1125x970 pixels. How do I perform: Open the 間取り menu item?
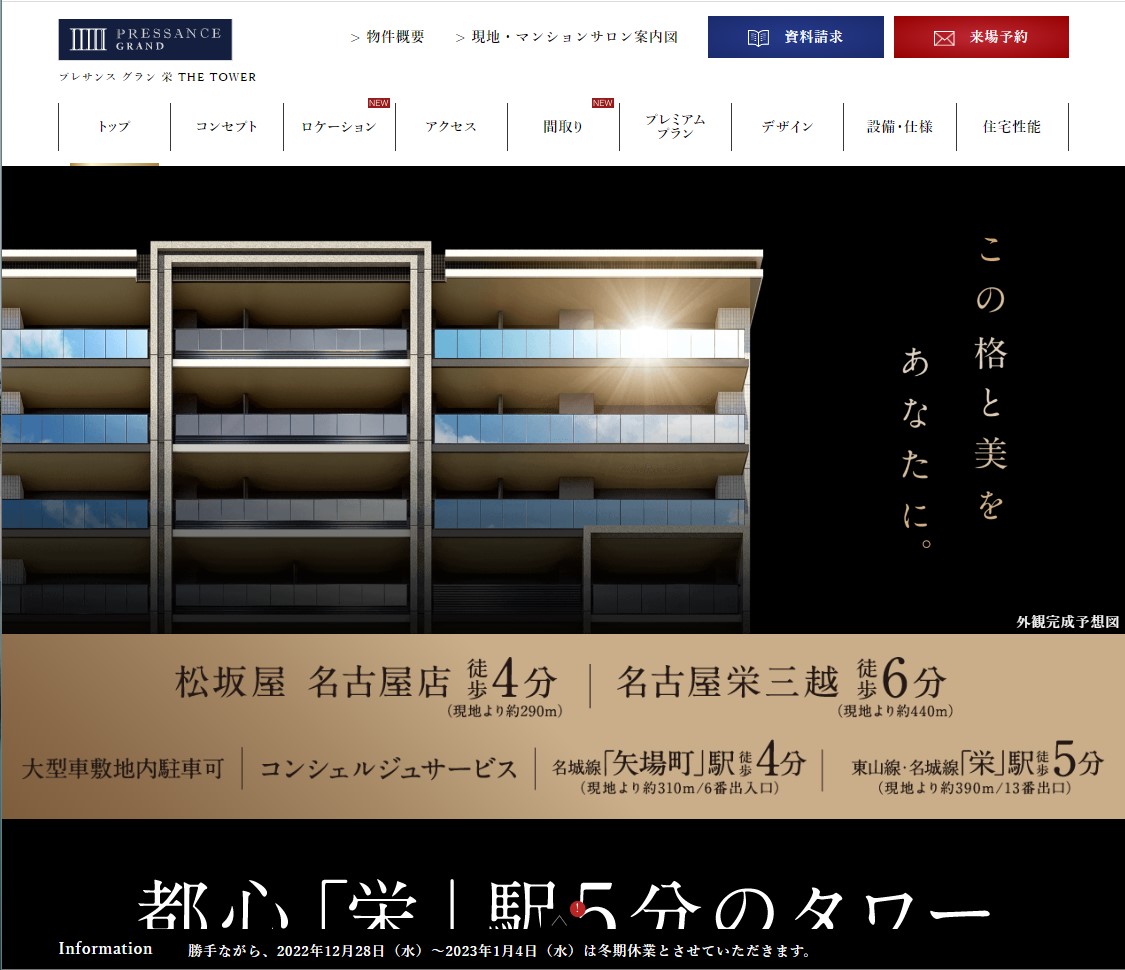[563, 127]
